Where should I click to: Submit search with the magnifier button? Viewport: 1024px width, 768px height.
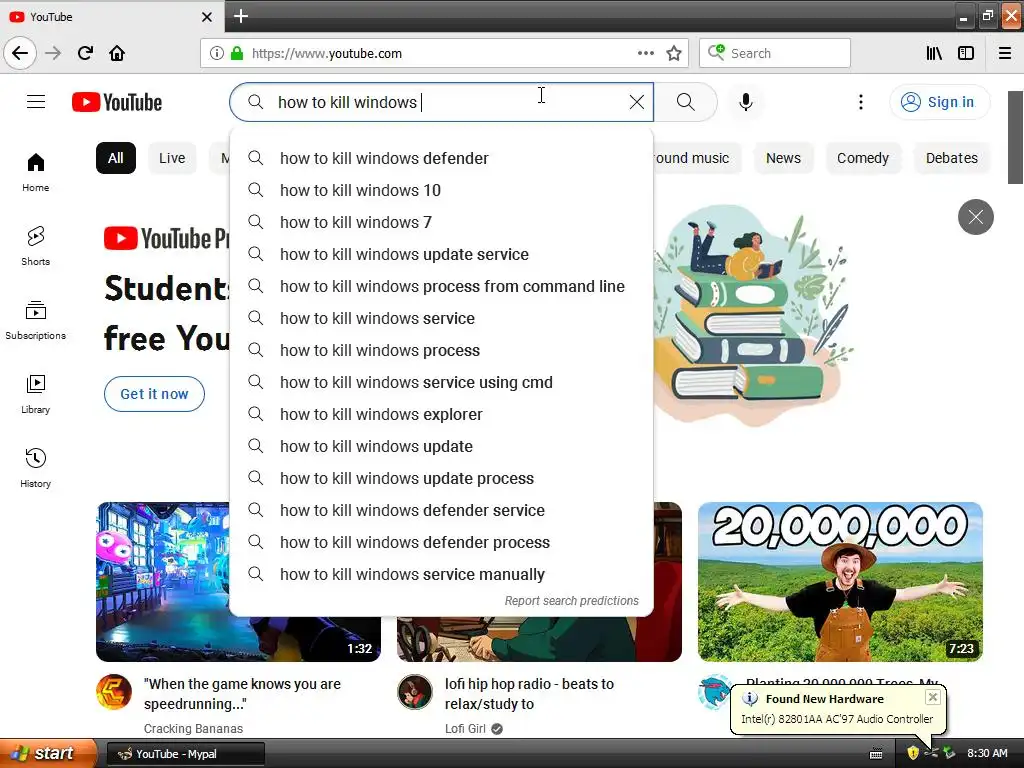(686, 102)
